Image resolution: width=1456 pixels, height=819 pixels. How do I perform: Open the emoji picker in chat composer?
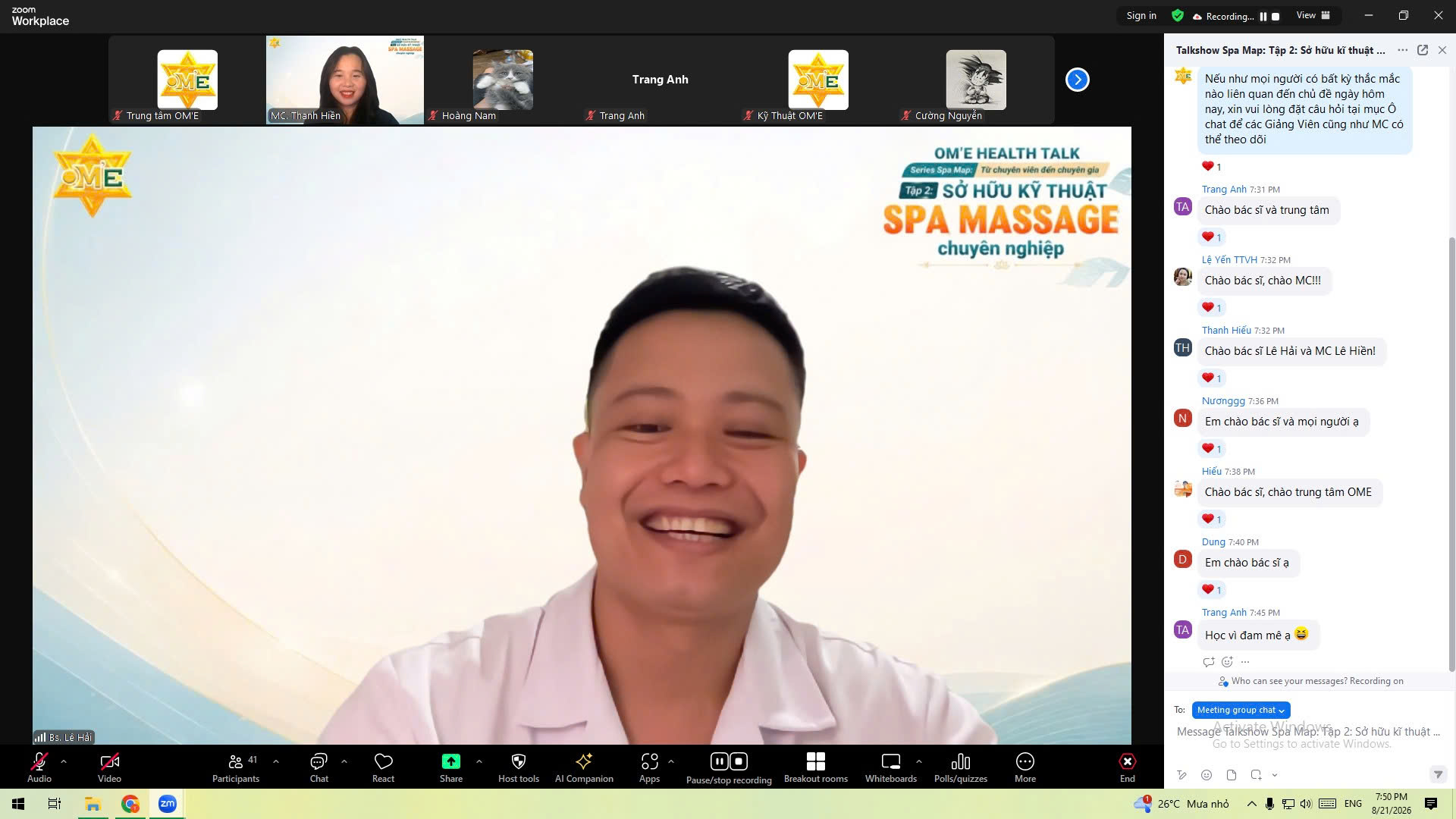(1207, 775)
